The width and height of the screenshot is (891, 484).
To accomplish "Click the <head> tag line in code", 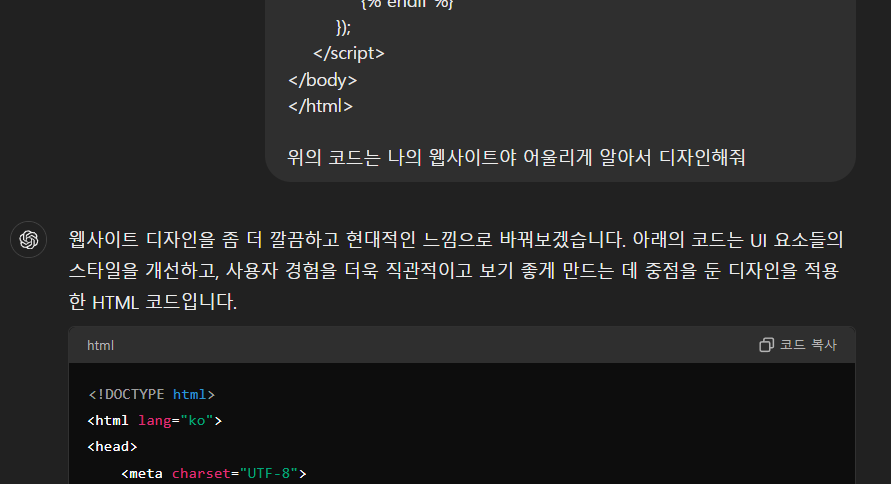I will (113, 447).
